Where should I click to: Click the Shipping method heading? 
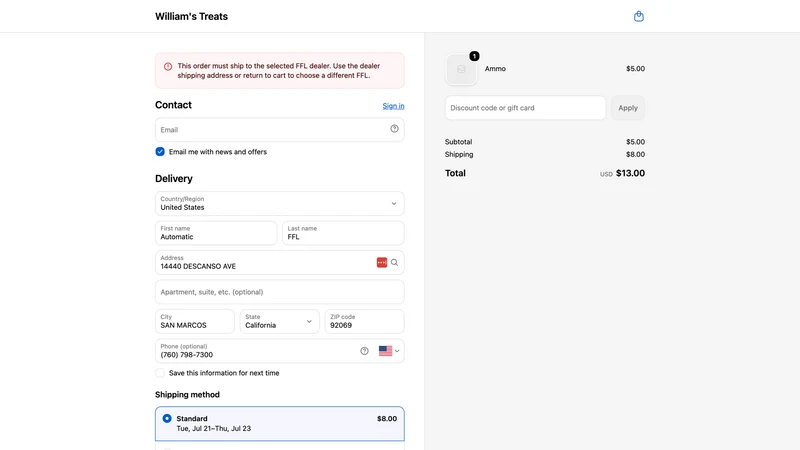click(187, 395)
